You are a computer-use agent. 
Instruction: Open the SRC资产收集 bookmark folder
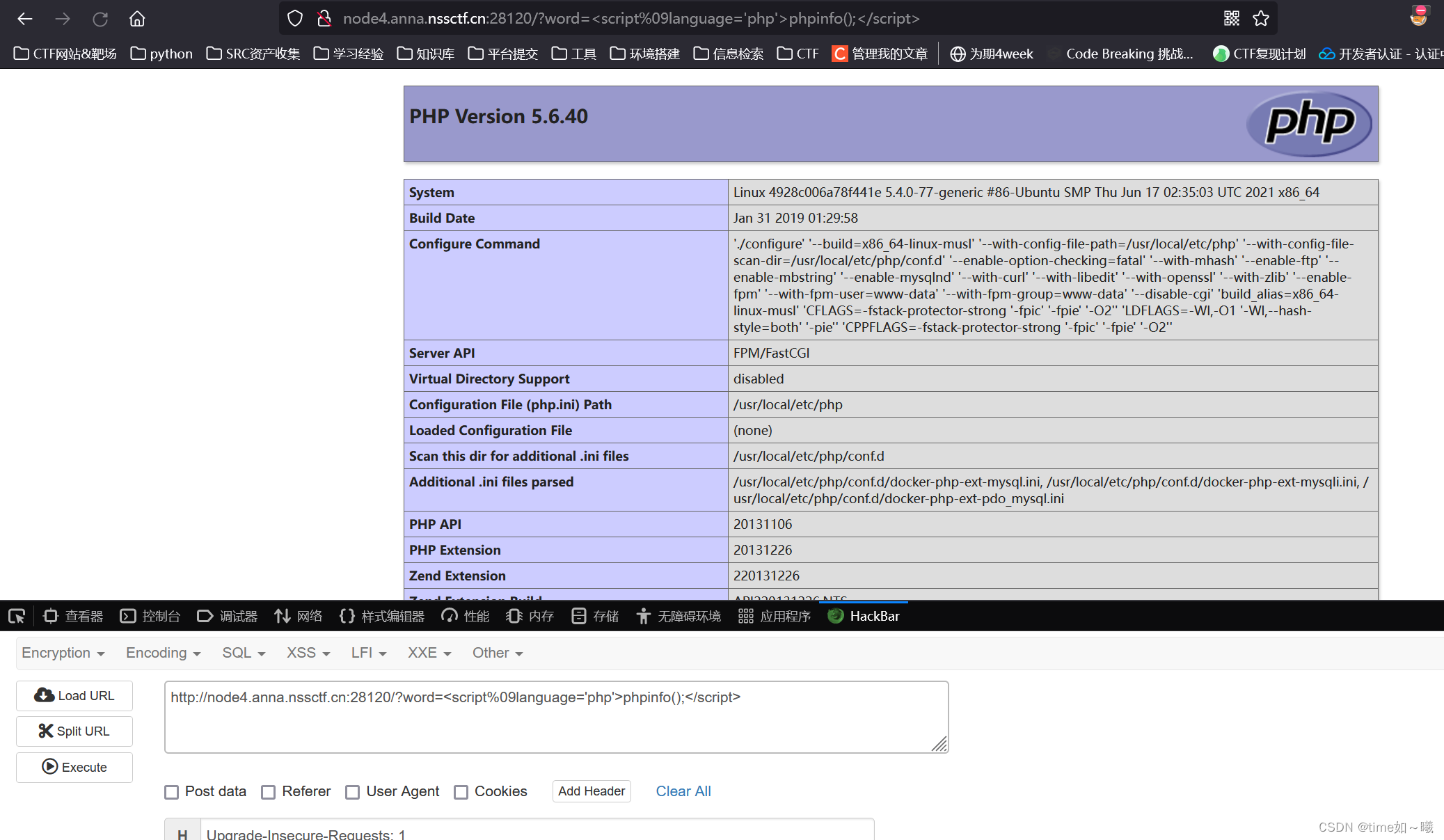[x=253, y=54]
